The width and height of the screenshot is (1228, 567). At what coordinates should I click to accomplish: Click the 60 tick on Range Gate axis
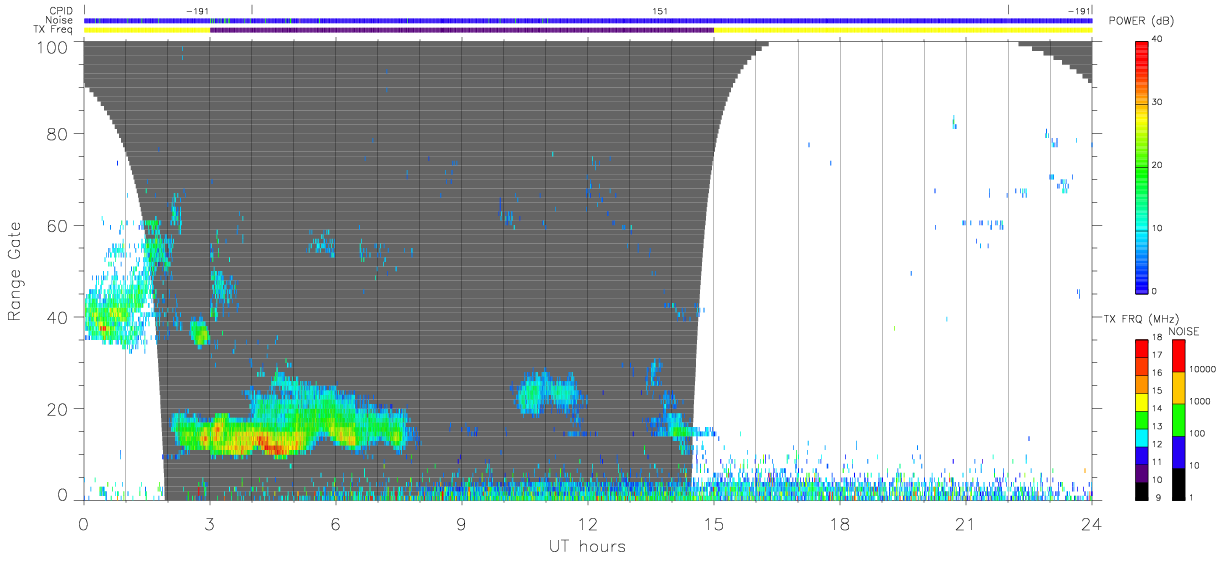point(58,225)
